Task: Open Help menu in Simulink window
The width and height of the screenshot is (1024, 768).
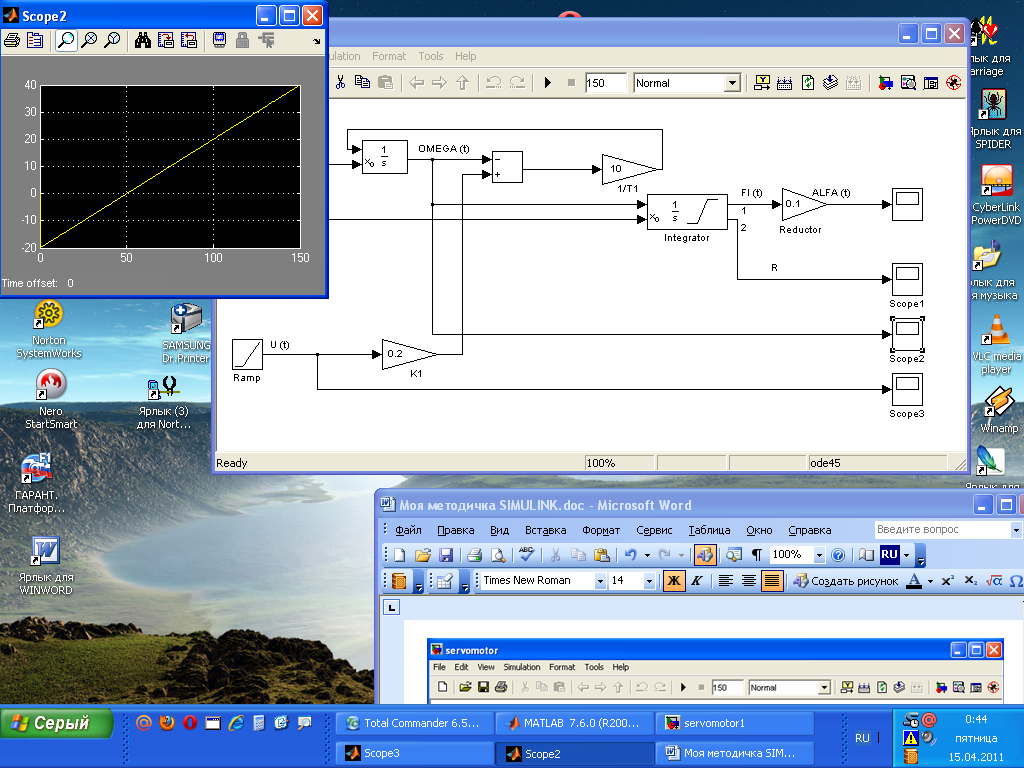Action: click(x=466, y=56)
